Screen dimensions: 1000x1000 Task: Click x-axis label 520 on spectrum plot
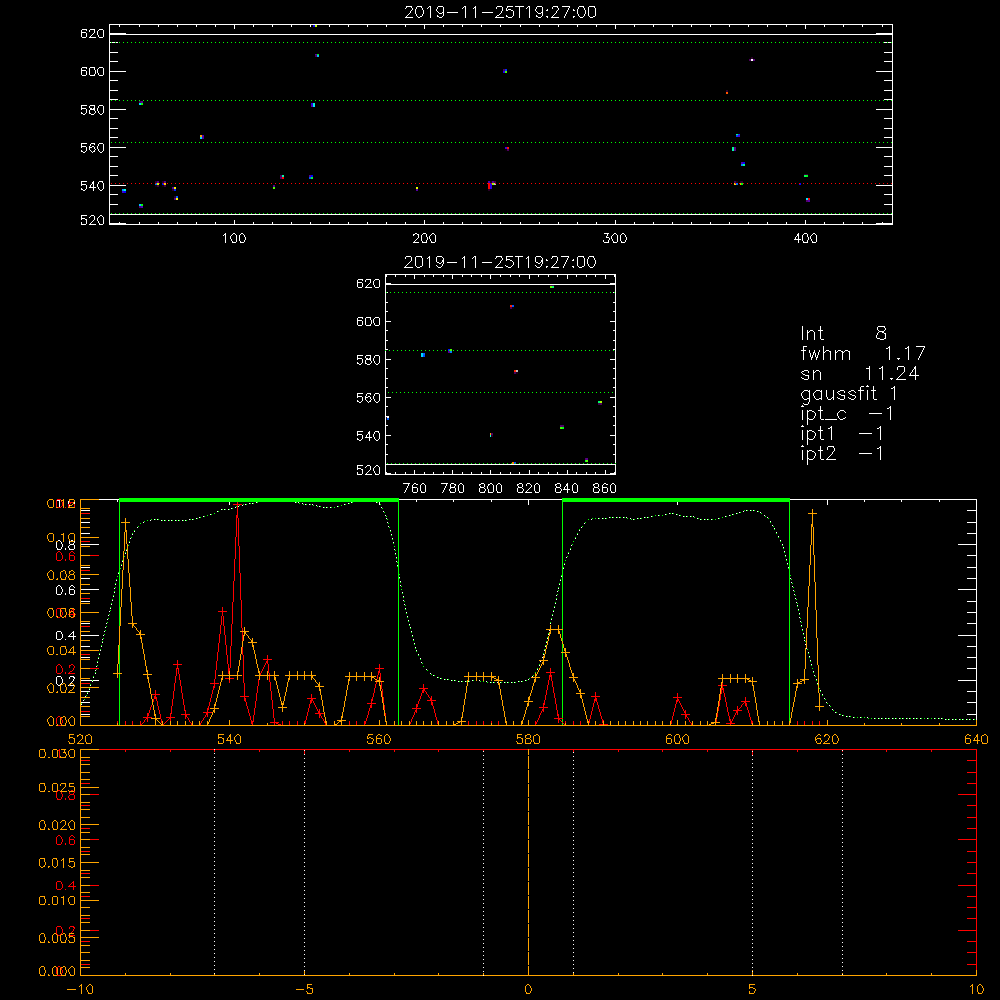[x=80, y=740]
